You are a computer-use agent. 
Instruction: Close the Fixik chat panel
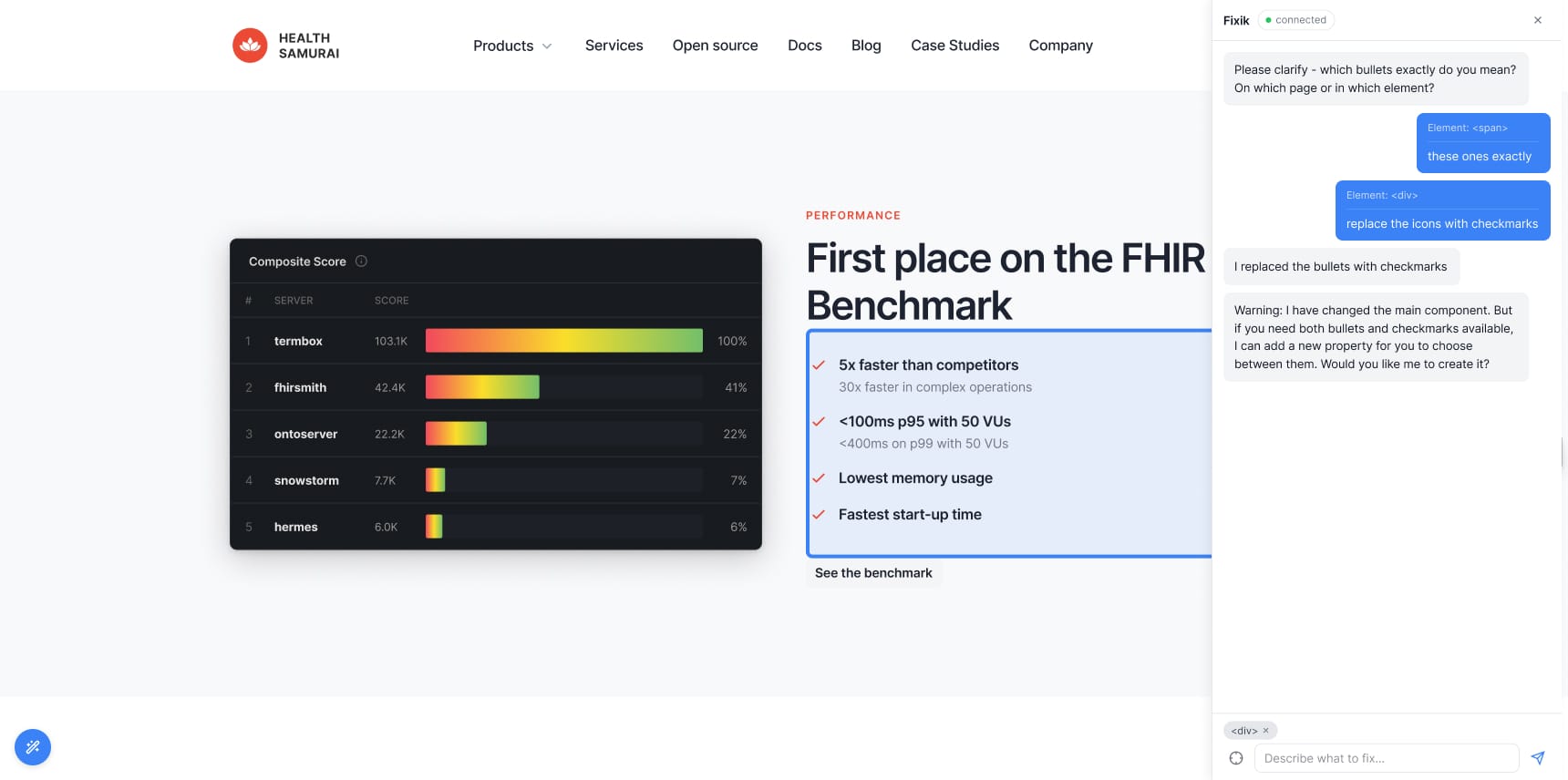pyautogui.click(x=1538, y=20)
